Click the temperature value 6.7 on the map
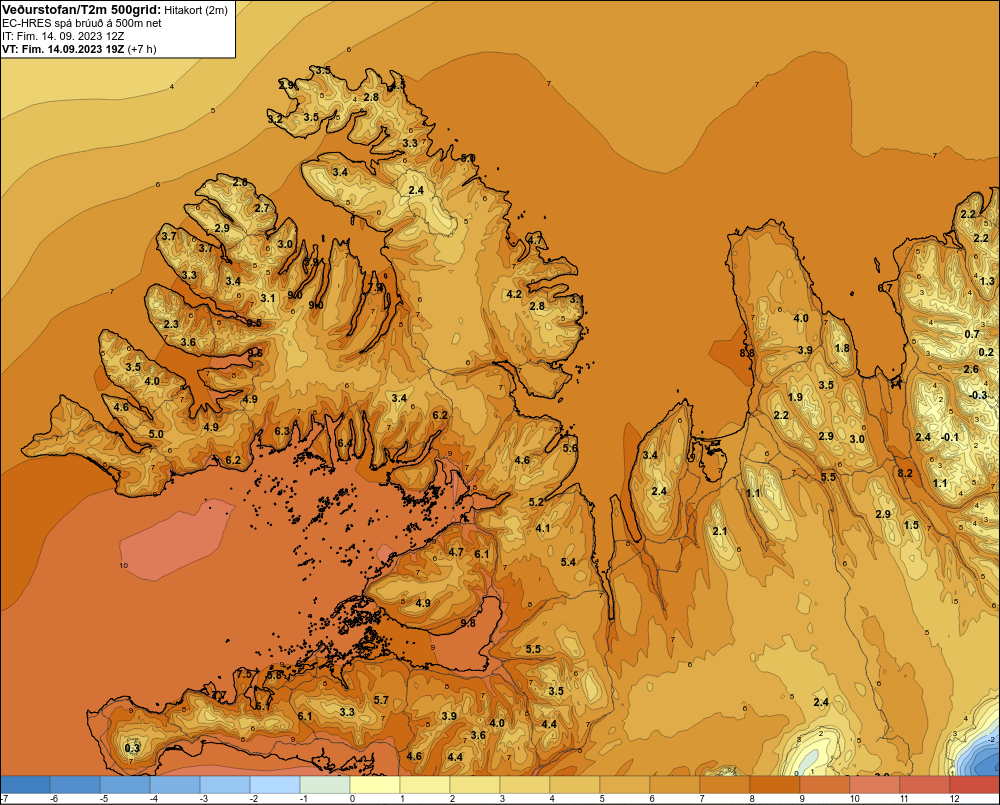 885,288
